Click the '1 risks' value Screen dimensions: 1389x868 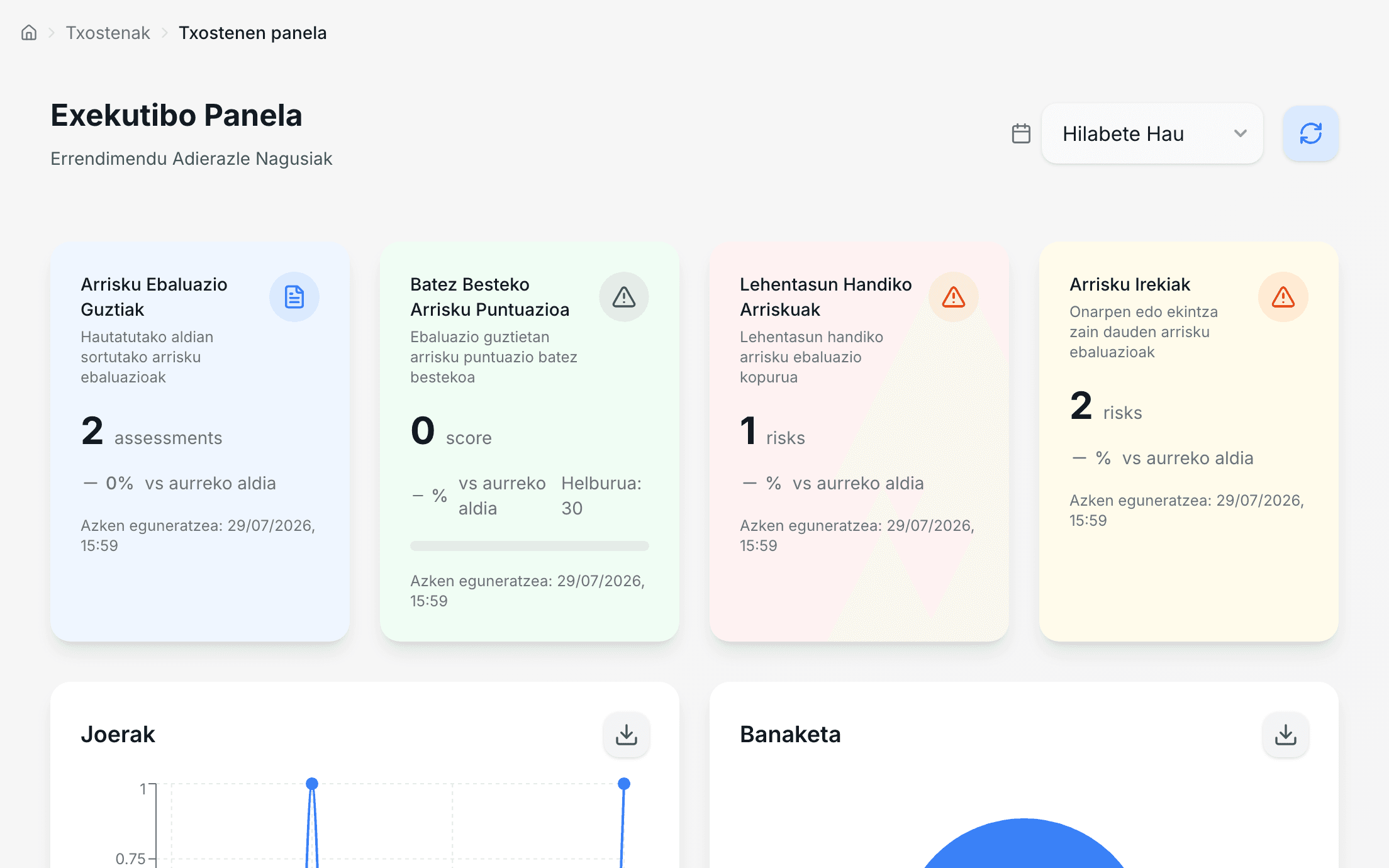click(773, 431)
